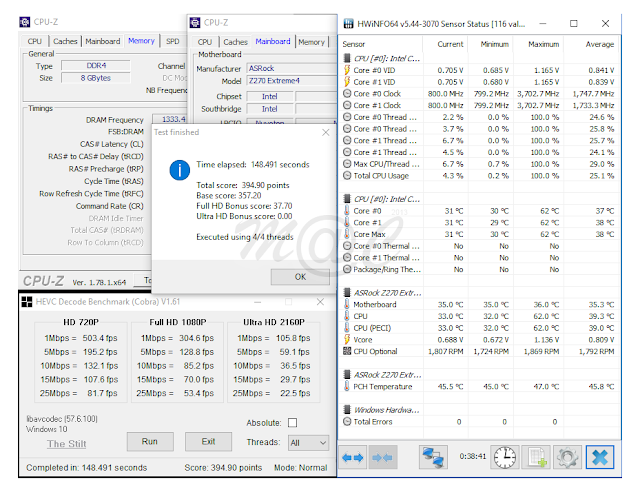This screenshot has height=492, width=640.
Task: Click Total CPU Usage current value 4.3 %
Action: tap(453, 176)
